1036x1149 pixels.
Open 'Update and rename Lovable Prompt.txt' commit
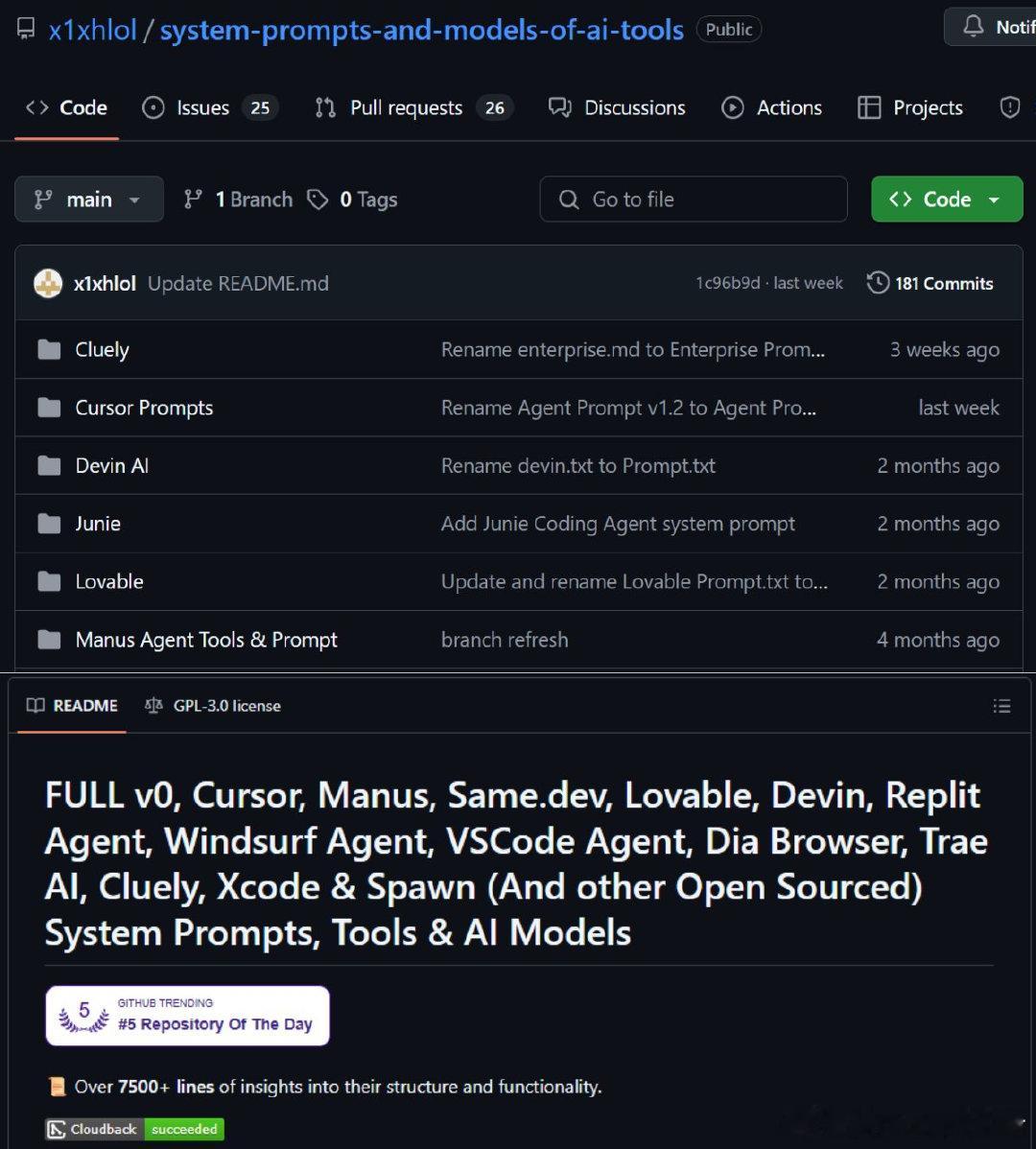point(634,582)
